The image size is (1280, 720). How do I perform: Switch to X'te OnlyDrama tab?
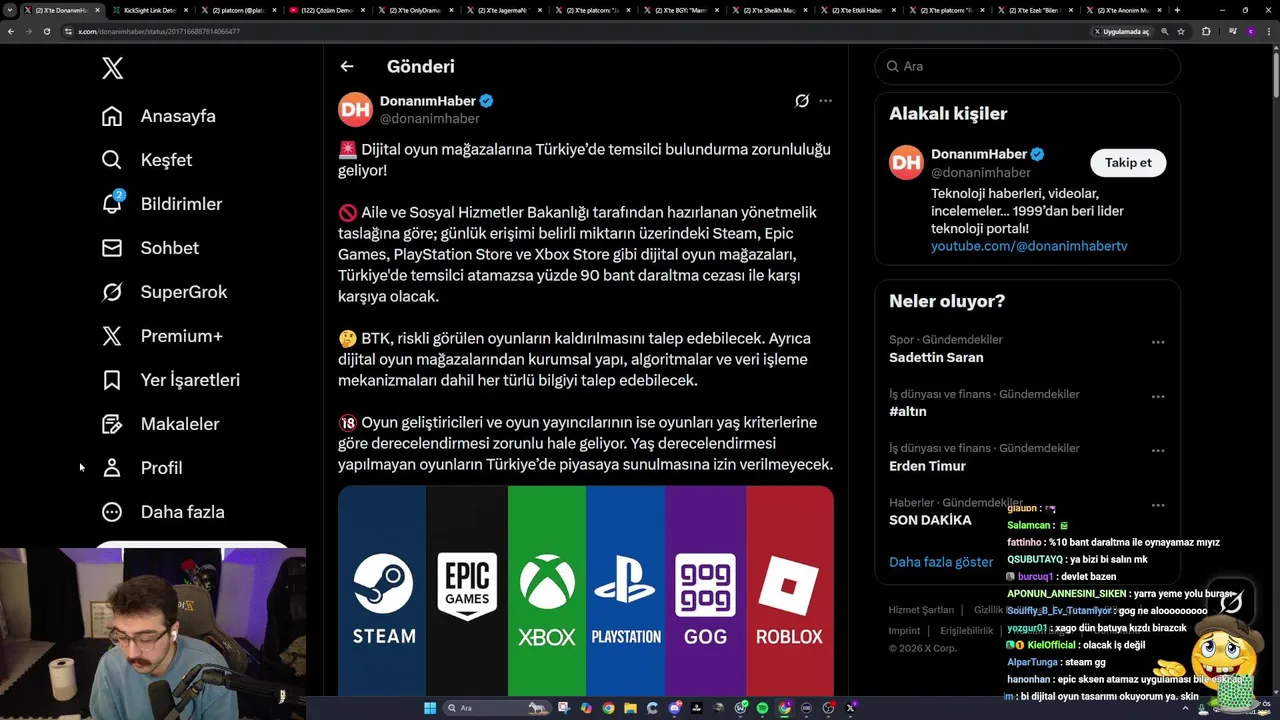[417, 10]
